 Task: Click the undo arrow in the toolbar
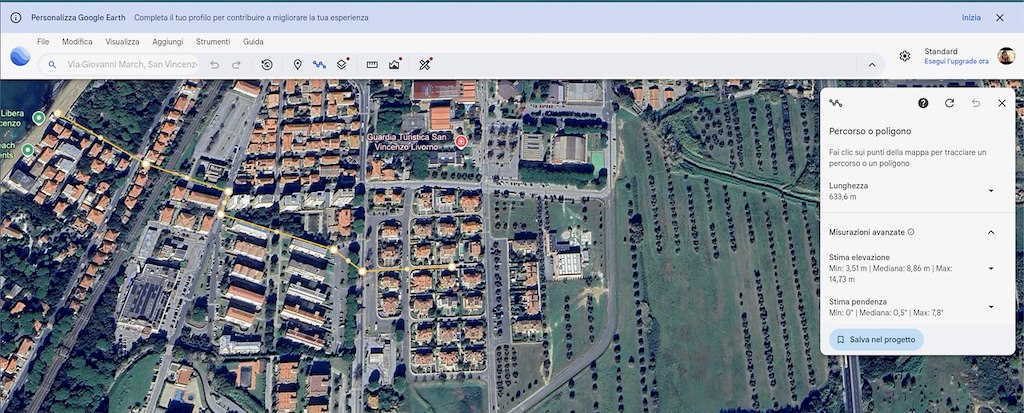pos(214,64)
